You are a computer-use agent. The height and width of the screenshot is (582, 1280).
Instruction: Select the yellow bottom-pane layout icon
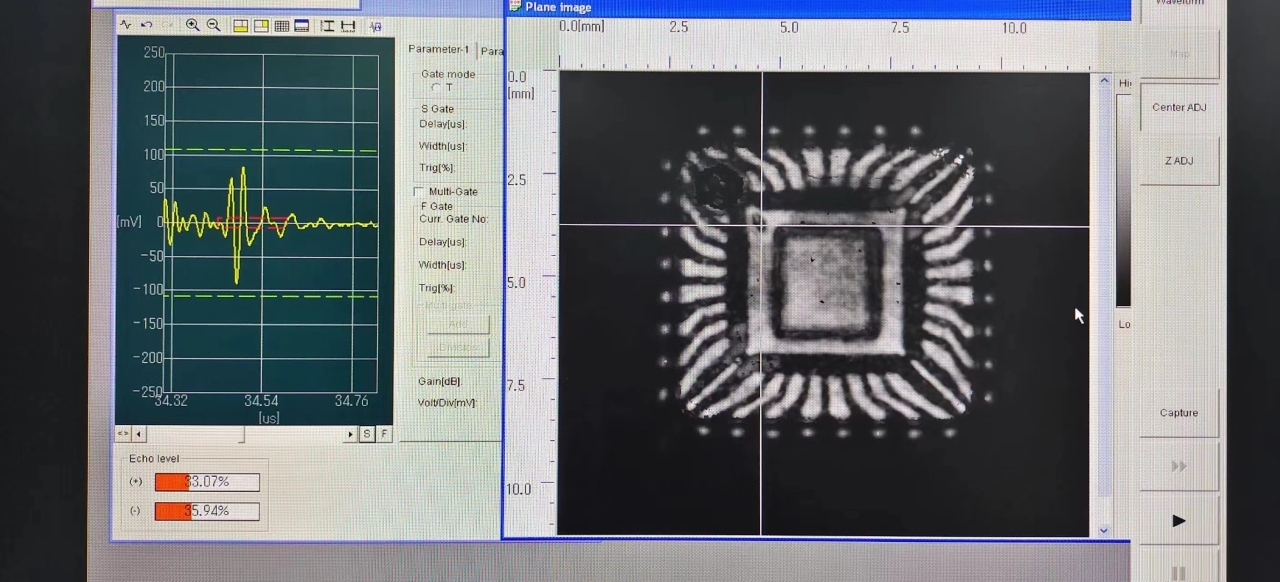(x=241, y=26)
